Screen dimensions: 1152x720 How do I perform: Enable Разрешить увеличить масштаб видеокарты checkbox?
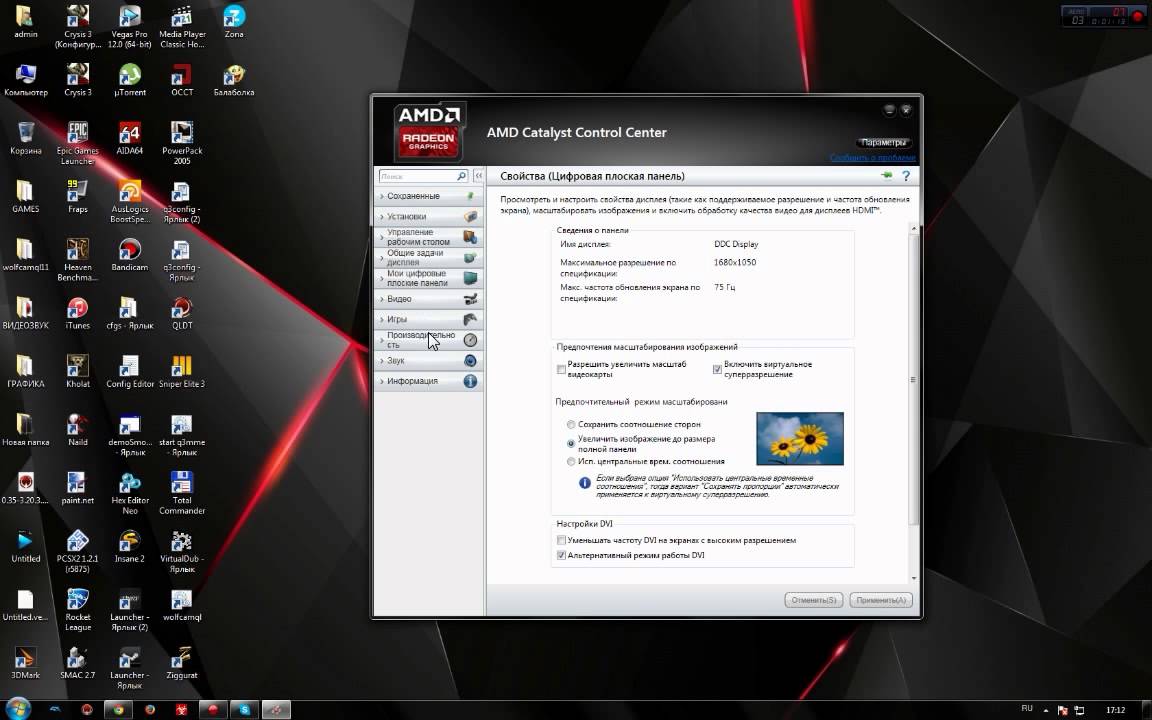[561, 370]
